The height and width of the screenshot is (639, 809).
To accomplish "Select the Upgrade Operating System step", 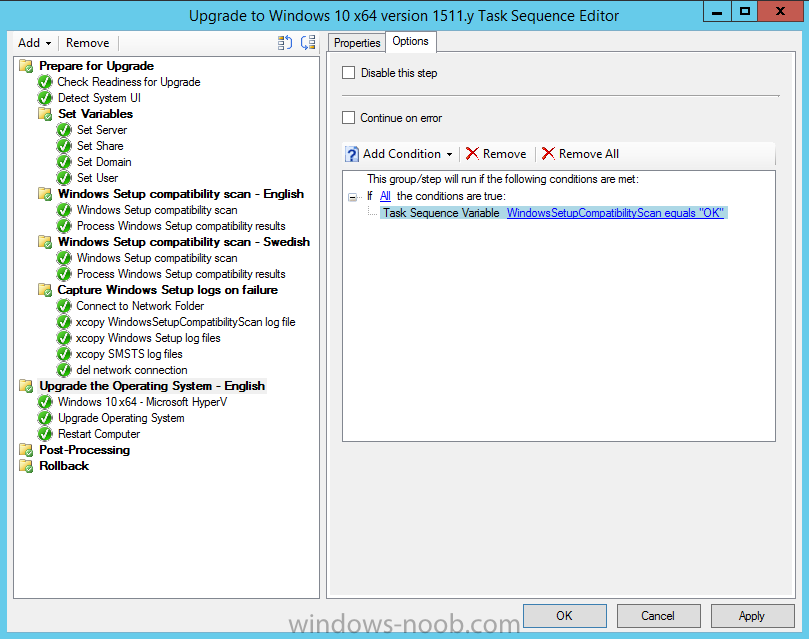I will pos(121,418).
